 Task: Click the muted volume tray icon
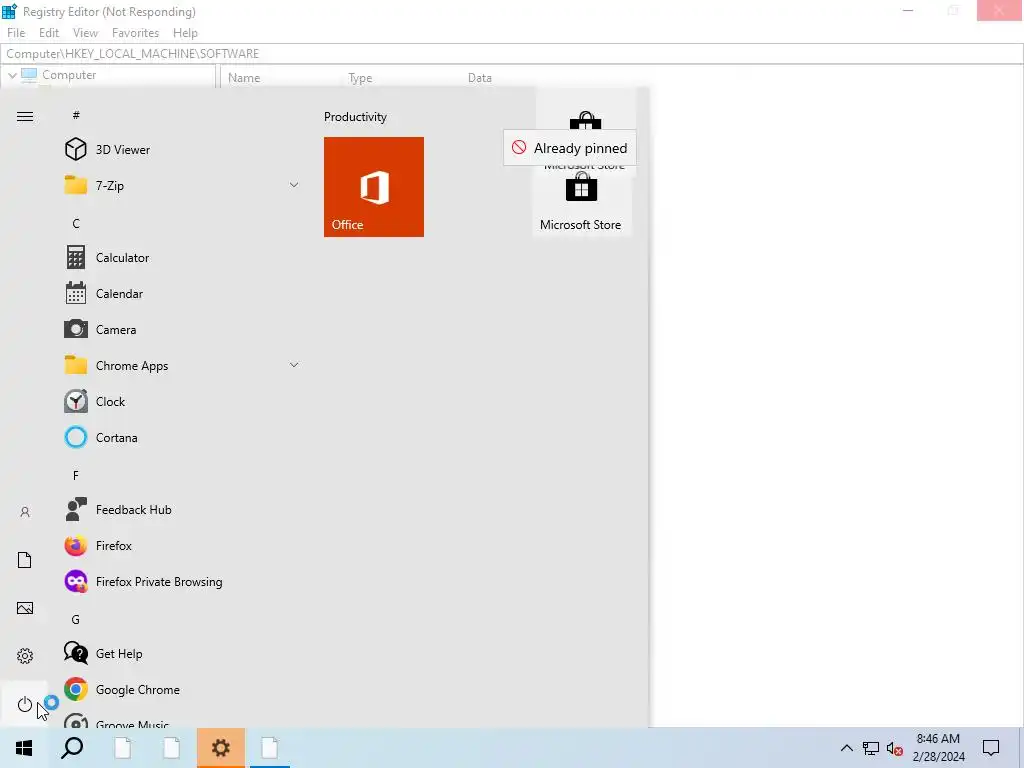(x=895, y=748)
